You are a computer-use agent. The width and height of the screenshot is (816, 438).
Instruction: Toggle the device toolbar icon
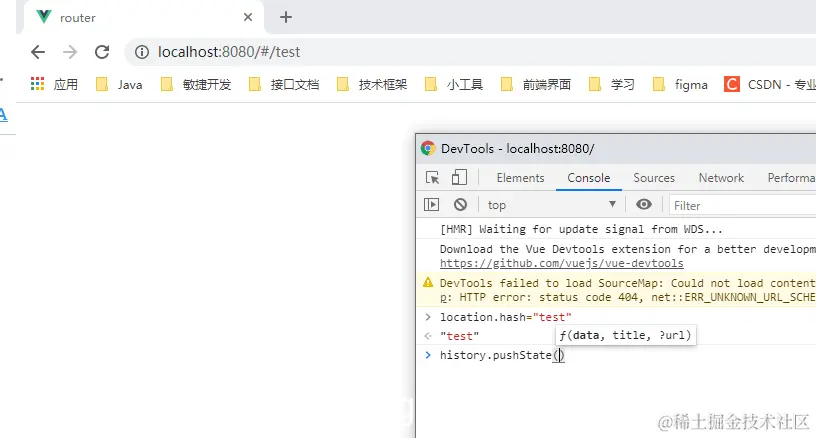click(x=459, y=177)
